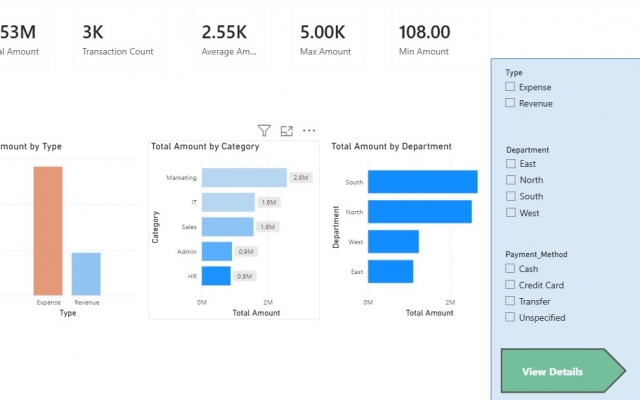Click the Admin bar in Category chart

(217, 251)
